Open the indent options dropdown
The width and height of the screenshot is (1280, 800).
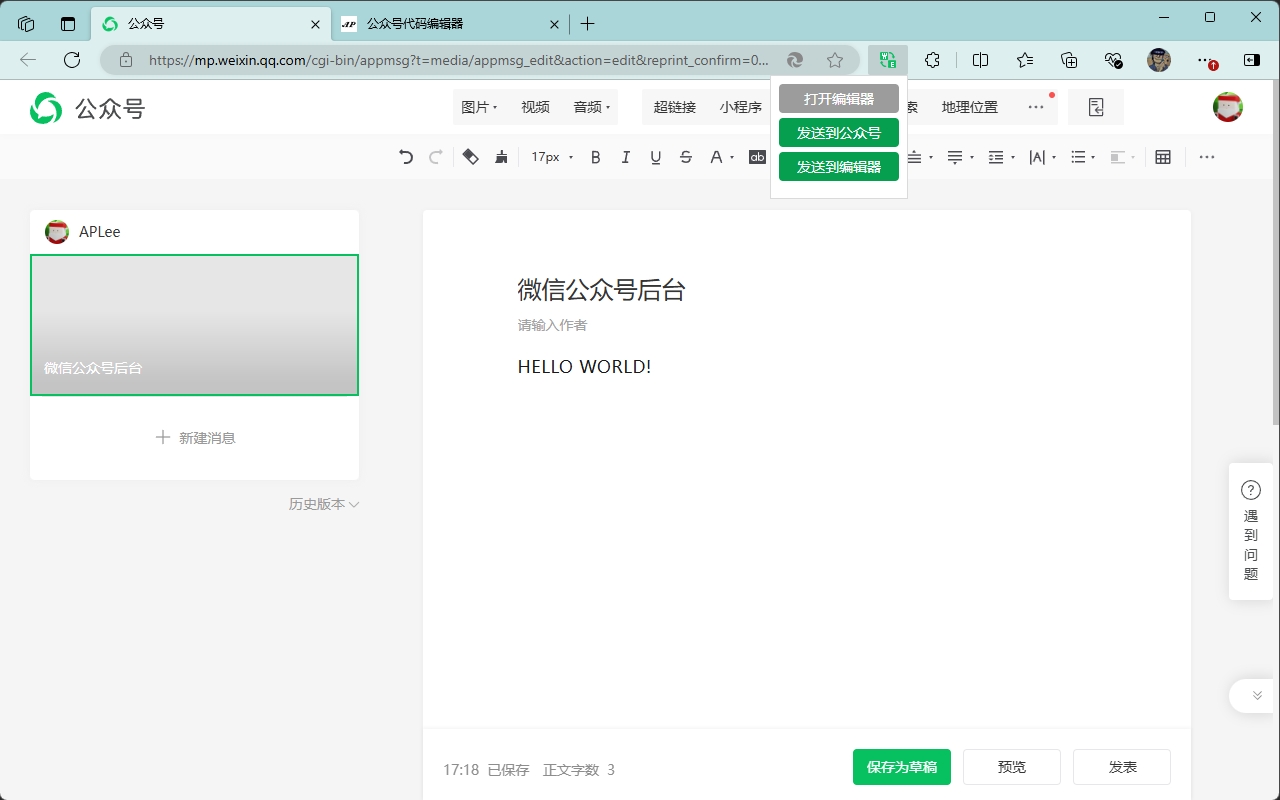1001,157
